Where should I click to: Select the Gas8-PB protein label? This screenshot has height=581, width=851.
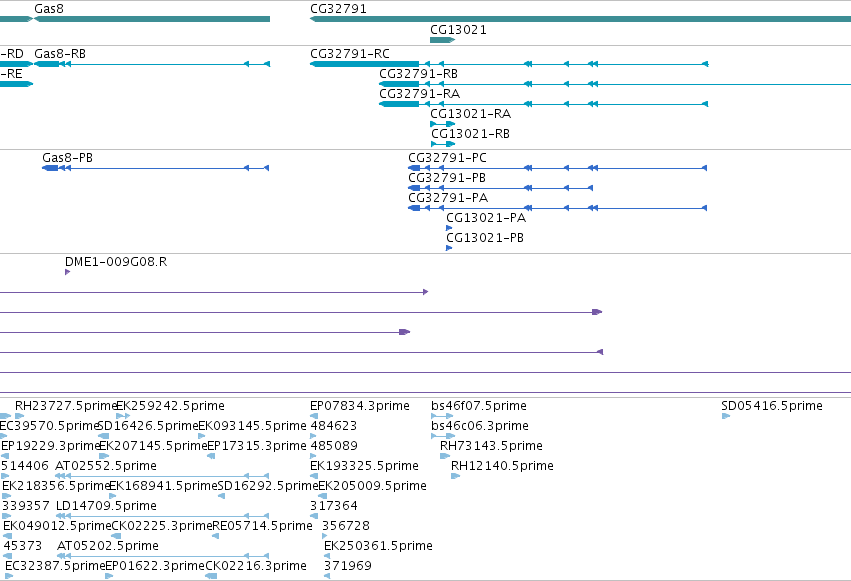(67, 158)
